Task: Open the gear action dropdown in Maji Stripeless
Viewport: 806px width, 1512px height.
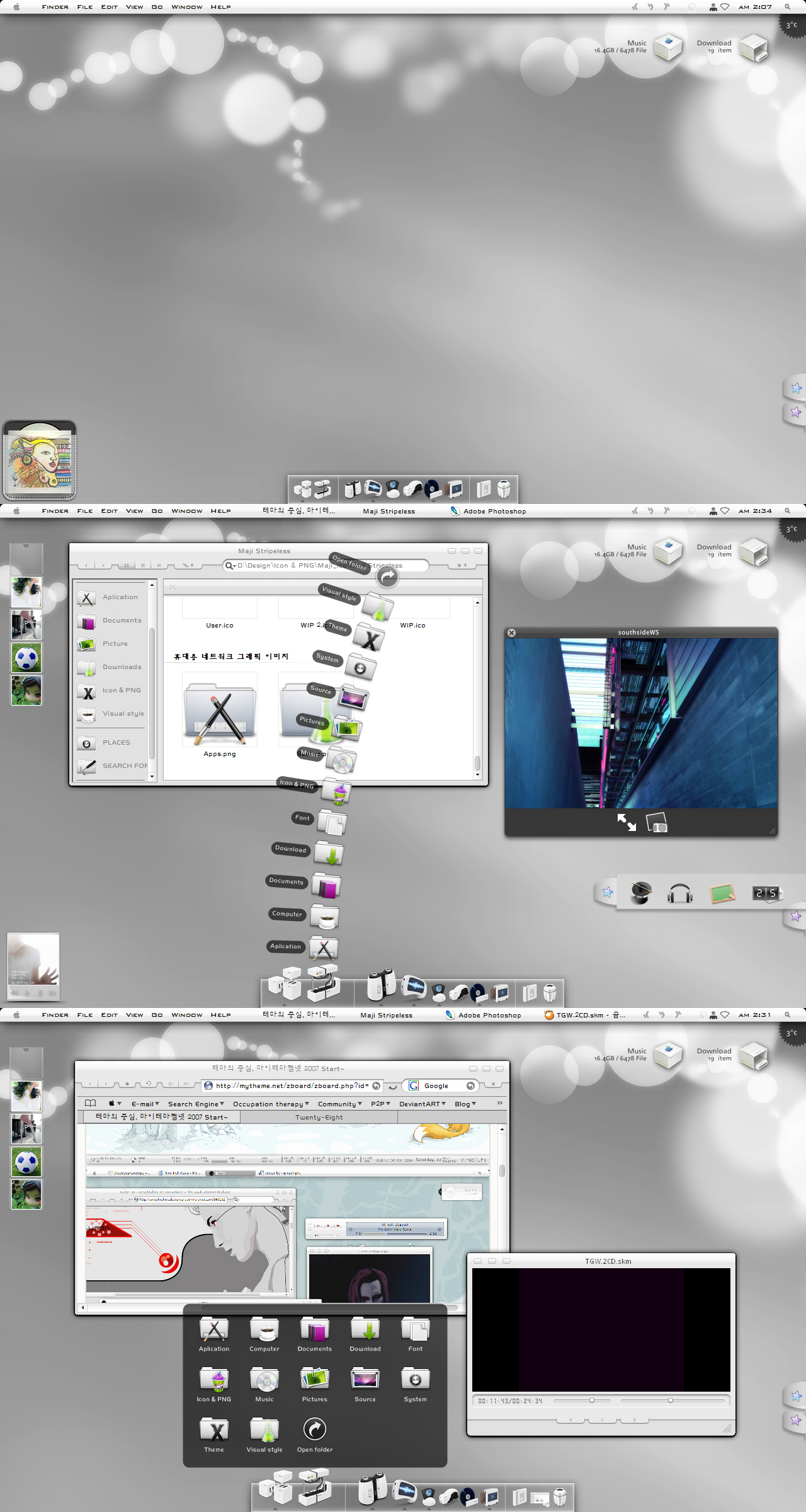Action: pyautogui.click(x=462, y=566)
